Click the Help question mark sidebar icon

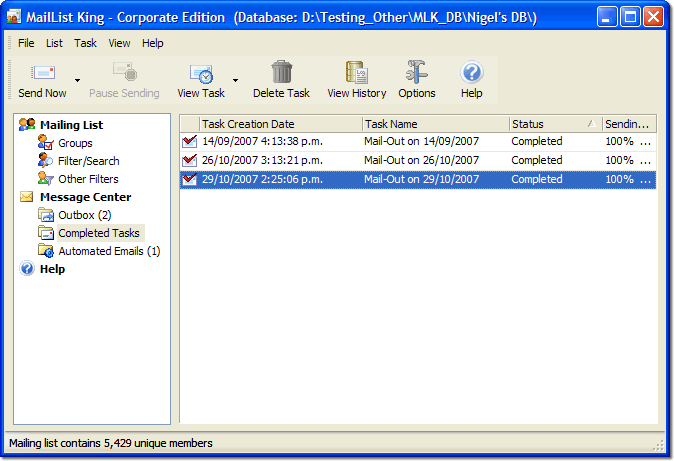point(27,268)
